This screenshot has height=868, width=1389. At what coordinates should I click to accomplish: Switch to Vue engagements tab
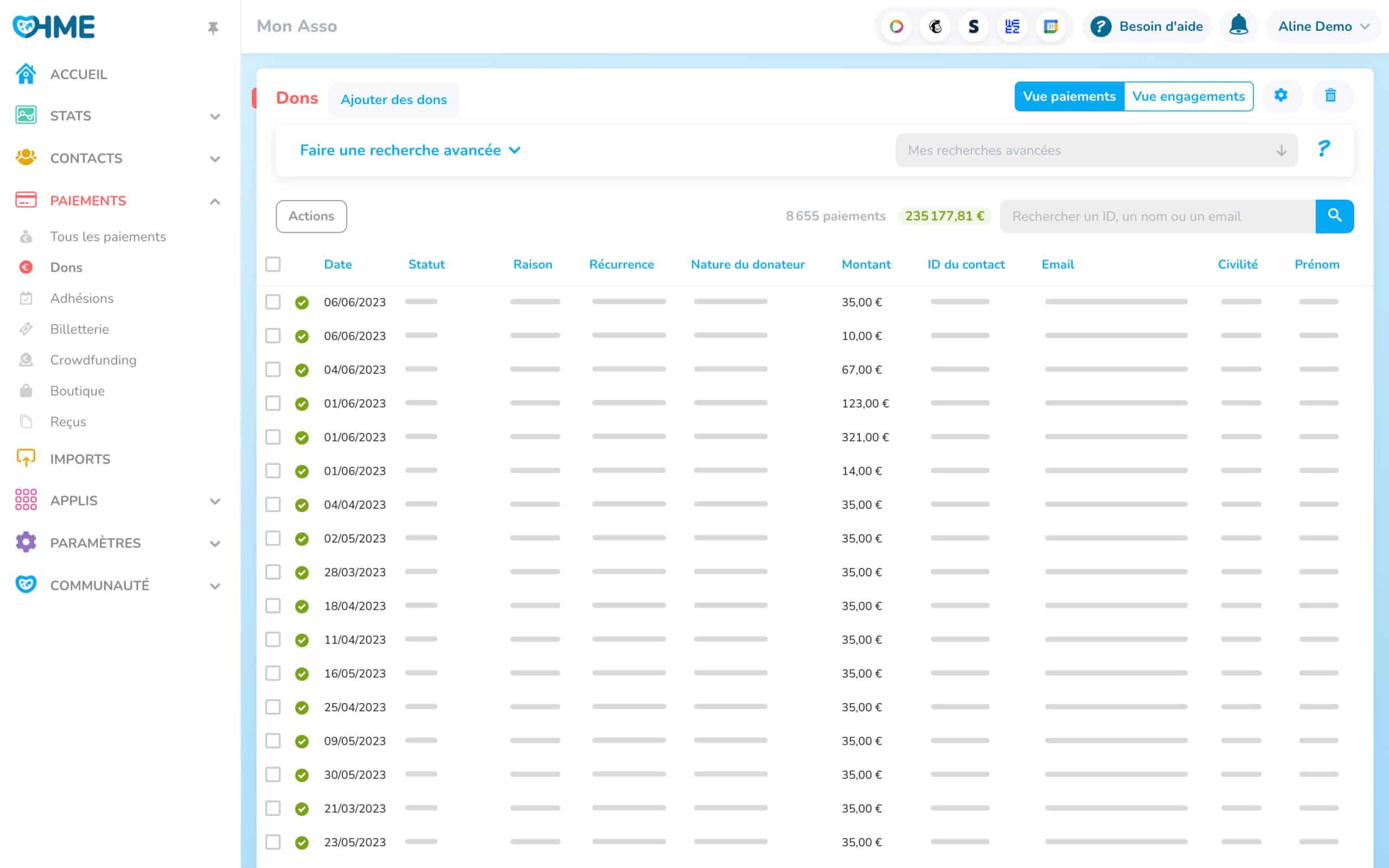point(1188,97)
